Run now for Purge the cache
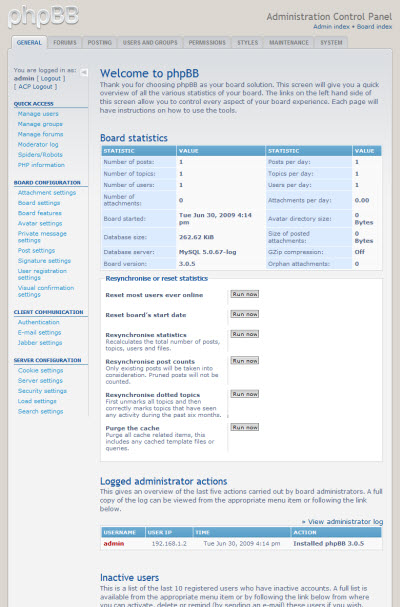Viewport: 400px width, 607px height. click(245, 427)
